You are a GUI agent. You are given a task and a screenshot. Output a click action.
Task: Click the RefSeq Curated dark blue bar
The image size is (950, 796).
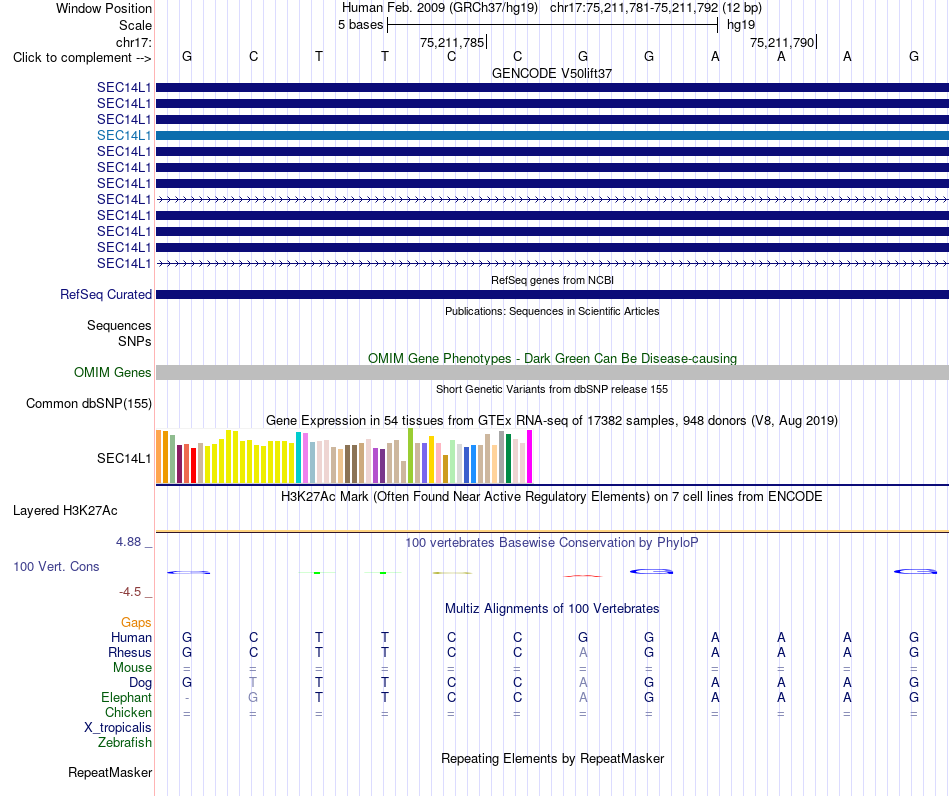click(553, 294)
